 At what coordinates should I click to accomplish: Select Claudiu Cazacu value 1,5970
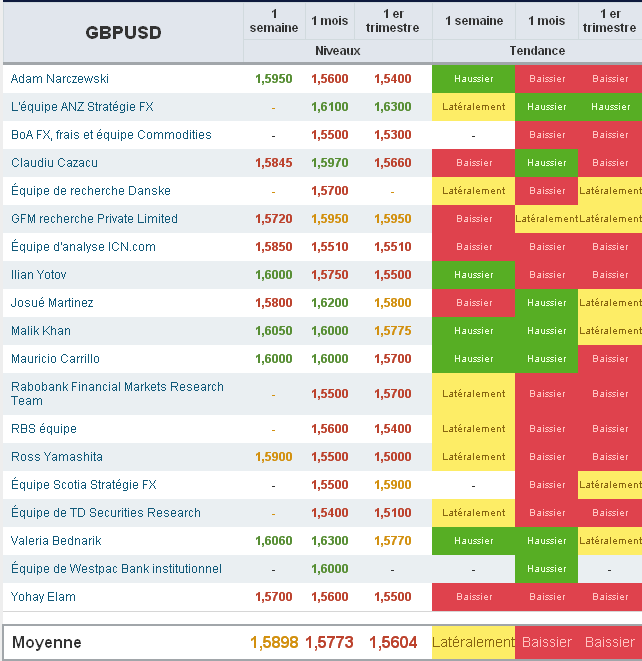pos(330,163)
